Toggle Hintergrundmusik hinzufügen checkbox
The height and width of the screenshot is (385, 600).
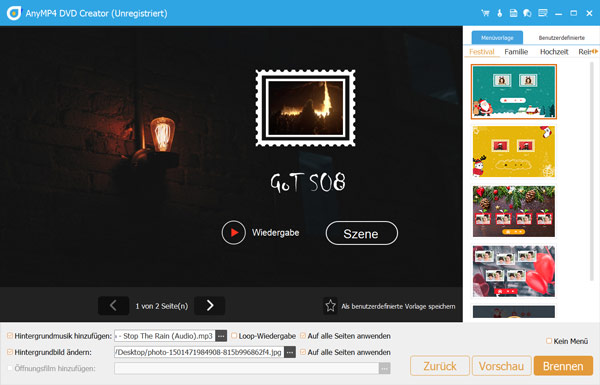[10, 336]
